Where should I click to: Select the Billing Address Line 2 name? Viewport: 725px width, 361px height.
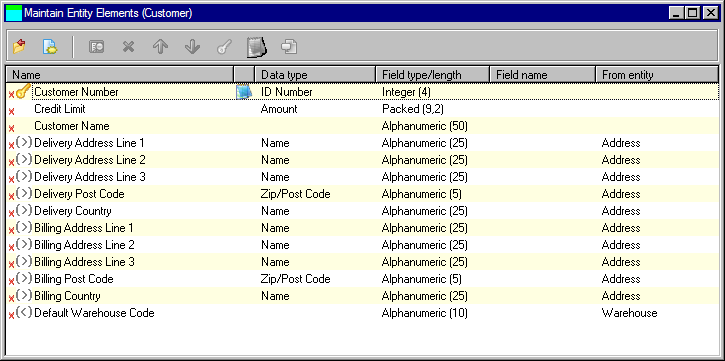(x=84, y=245)
